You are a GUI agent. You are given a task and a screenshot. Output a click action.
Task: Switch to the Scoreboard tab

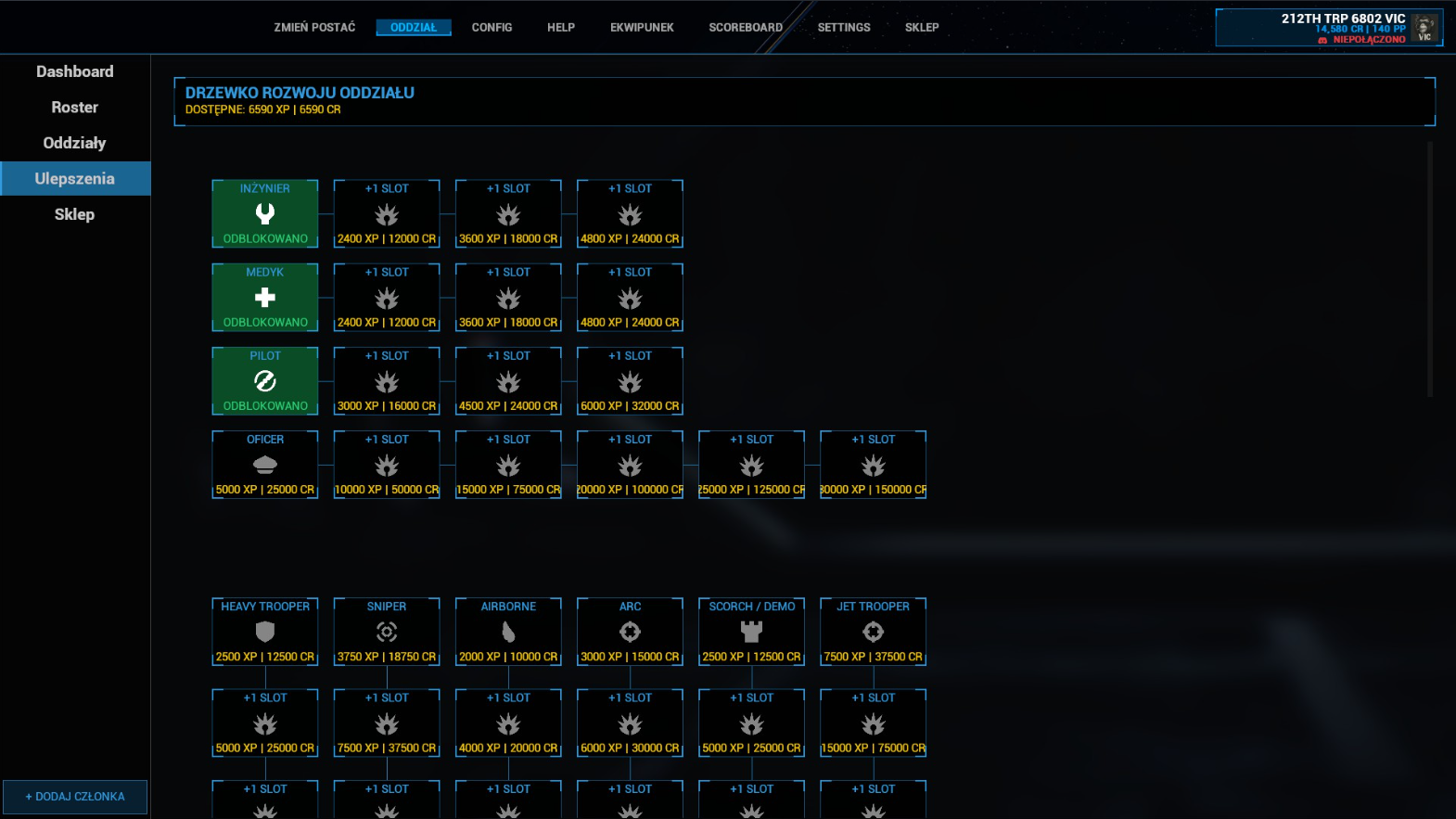[746, 28]
